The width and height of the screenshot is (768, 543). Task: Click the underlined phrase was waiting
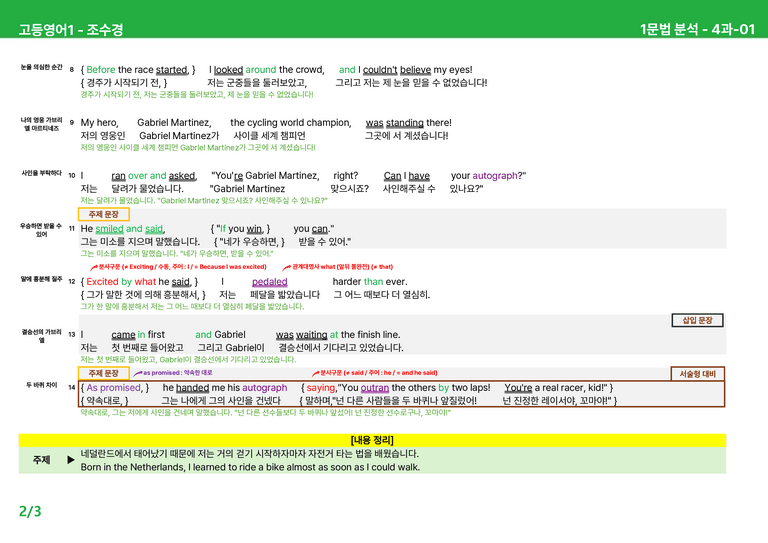point(301,334)
